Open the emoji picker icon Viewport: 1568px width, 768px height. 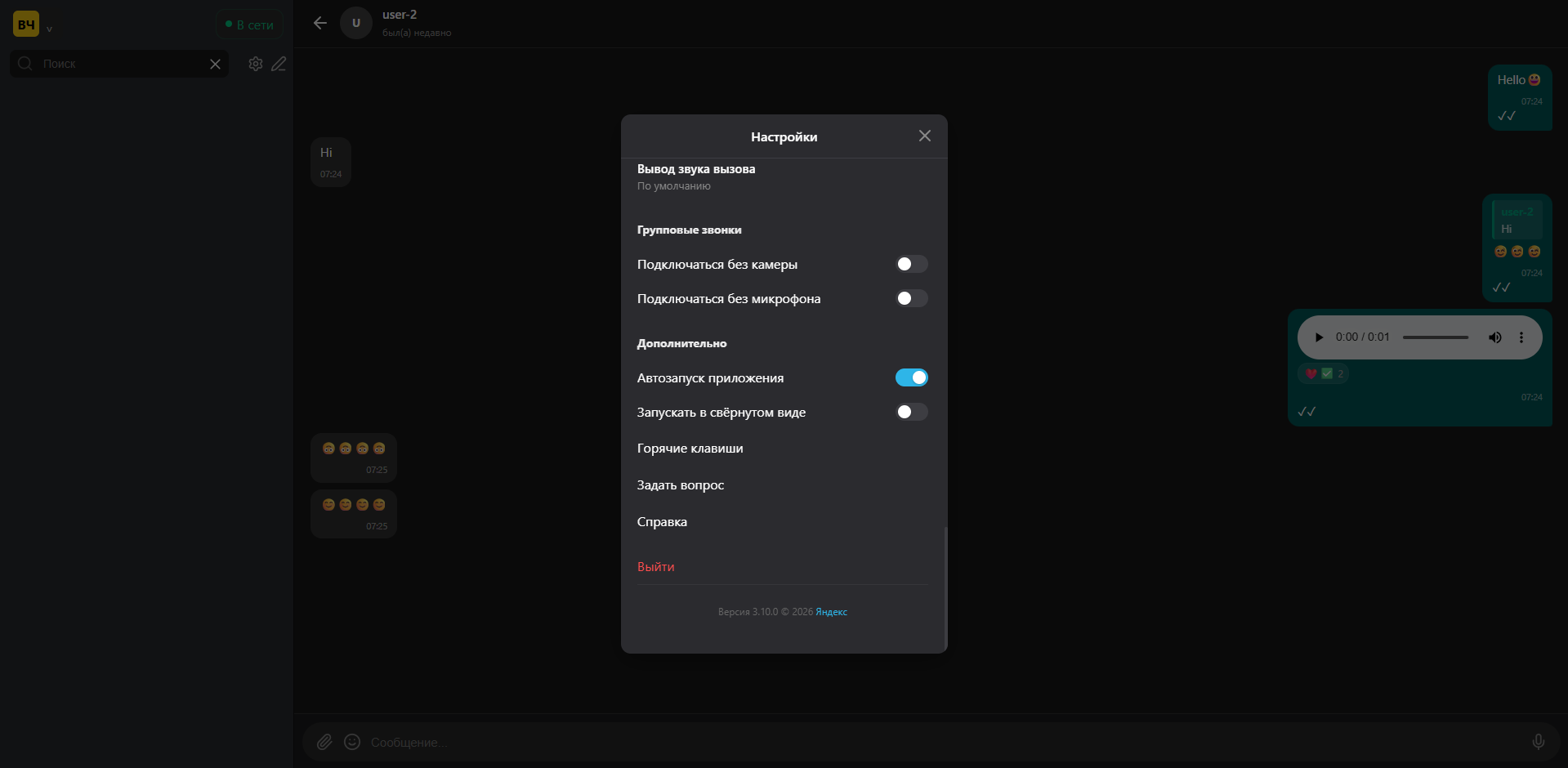coord(352,742)
